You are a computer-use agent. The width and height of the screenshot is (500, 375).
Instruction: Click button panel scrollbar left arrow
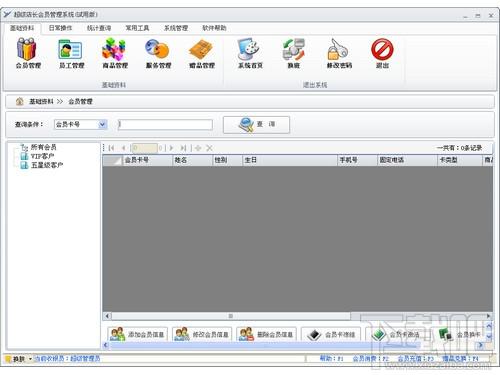click(106, 345)
